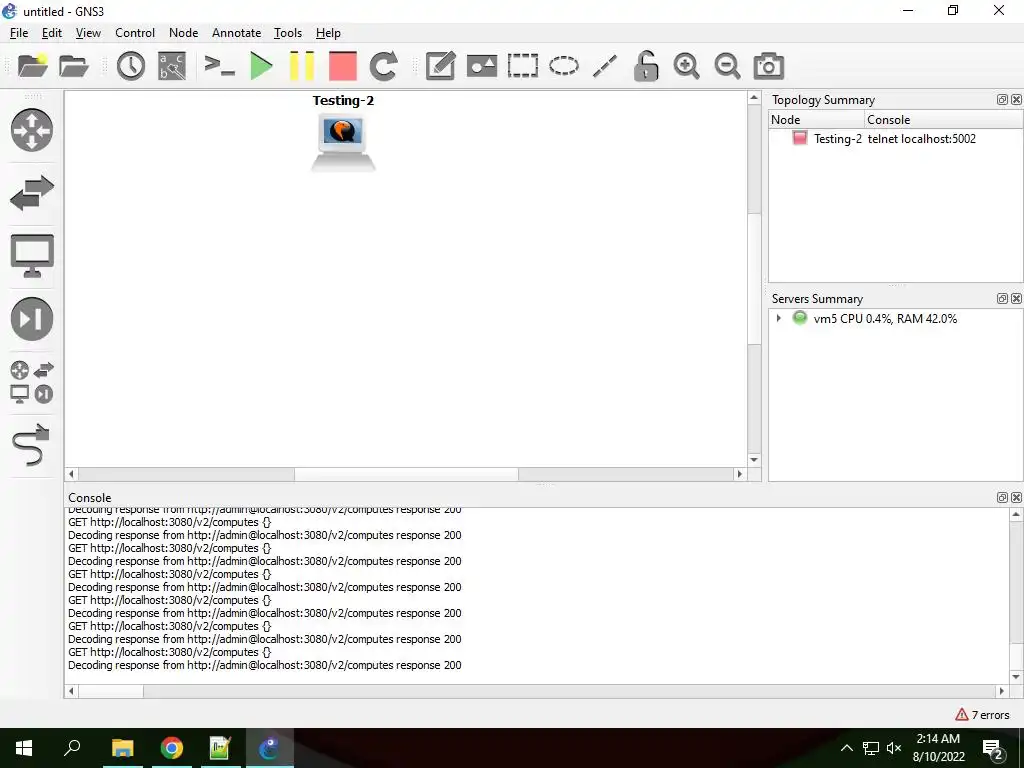Close the Topology Summary panel

[1016, 99]
